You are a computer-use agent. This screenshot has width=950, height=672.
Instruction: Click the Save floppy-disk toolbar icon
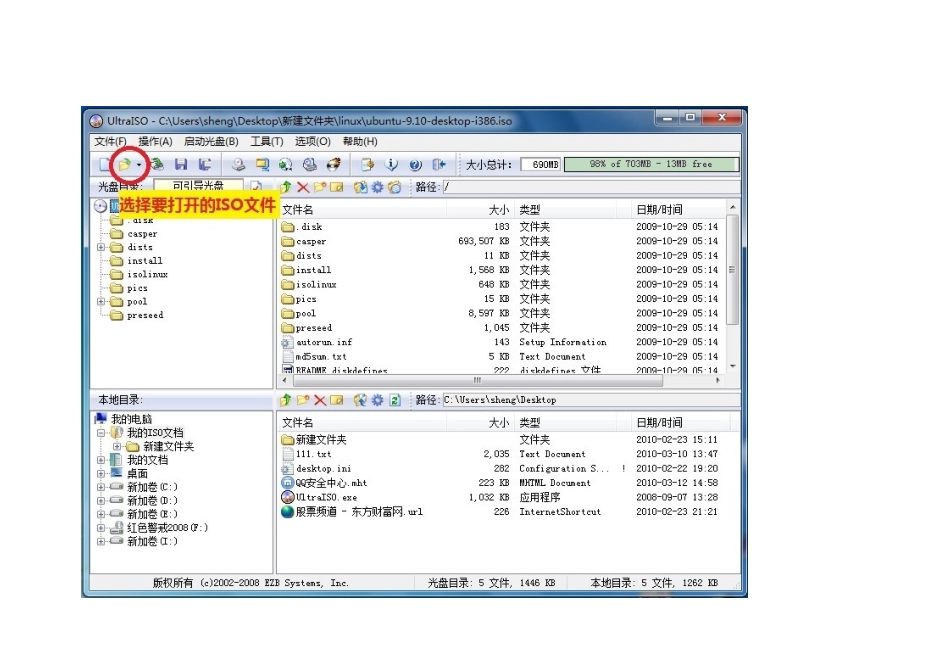pos(181,165)
